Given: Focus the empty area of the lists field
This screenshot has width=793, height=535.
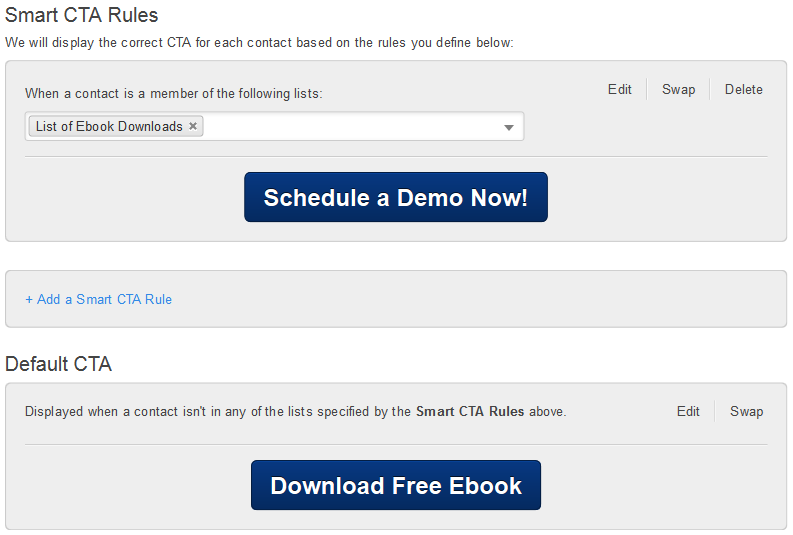Looking at the screenshot, I should pyautogui.click(x=350, y=127).
